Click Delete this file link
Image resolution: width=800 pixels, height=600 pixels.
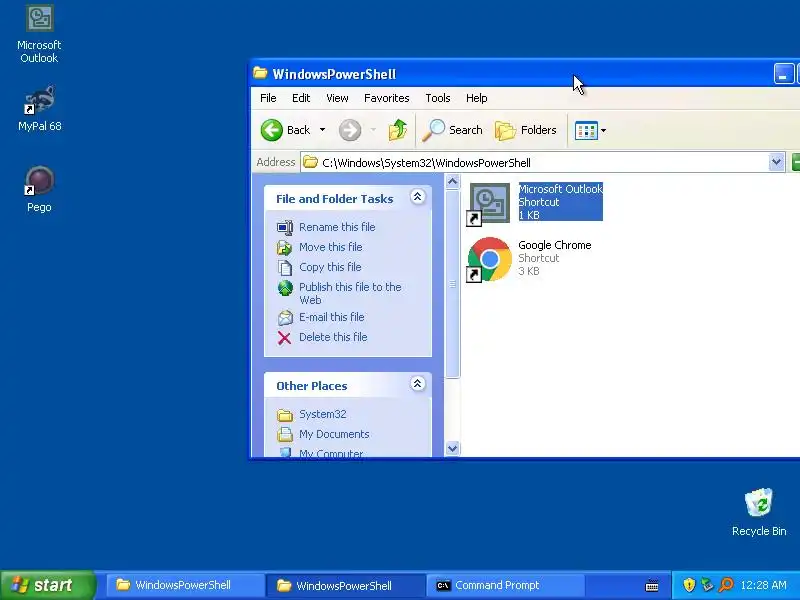(x=333, y=337)
